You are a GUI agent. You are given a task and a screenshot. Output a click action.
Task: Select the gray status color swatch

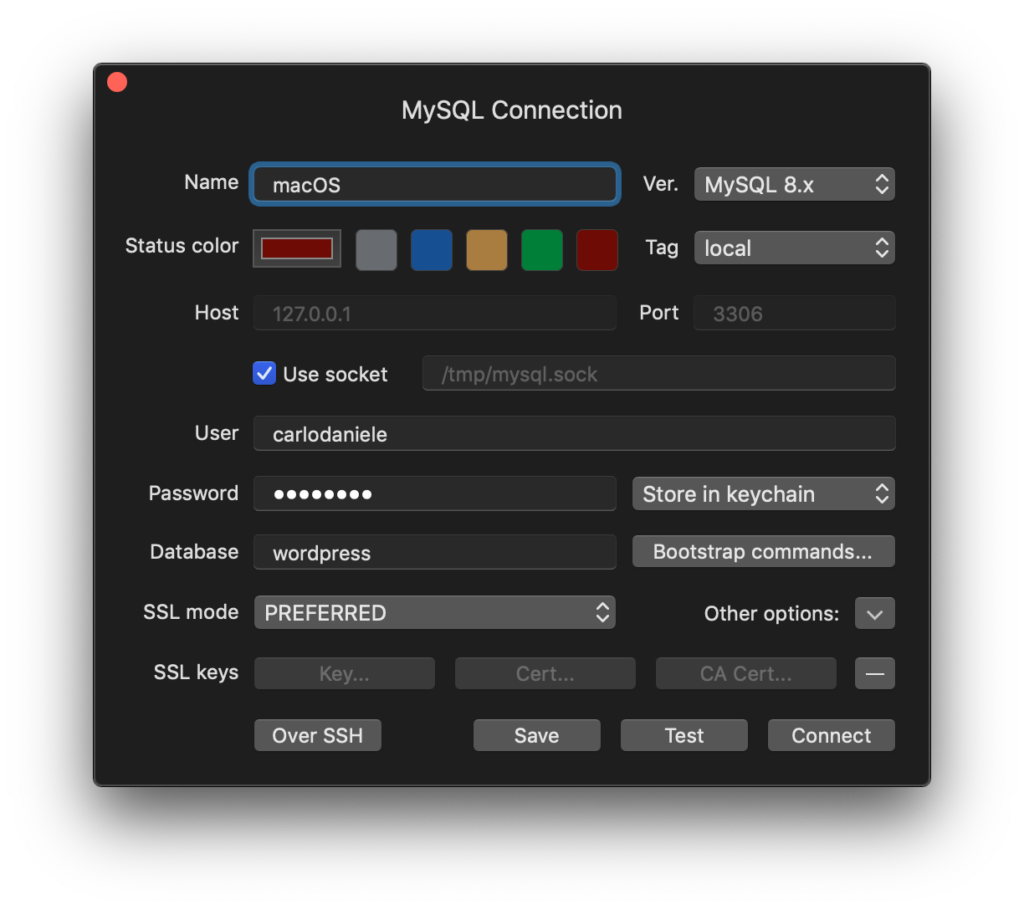pyautogui.click(x=376, y=250)
